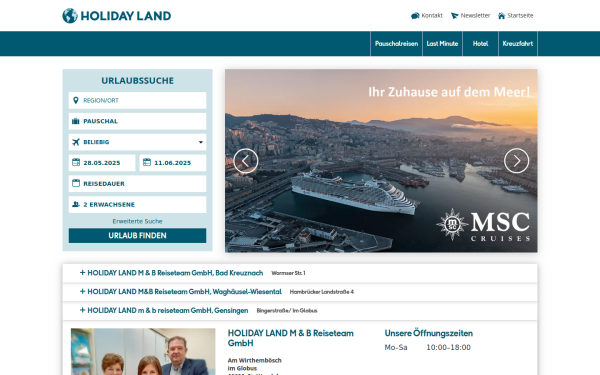Click the 'Ihr Zuhause auf dem Meer!' slogan
Screen dimensions: 600x375
coord(449,92)
